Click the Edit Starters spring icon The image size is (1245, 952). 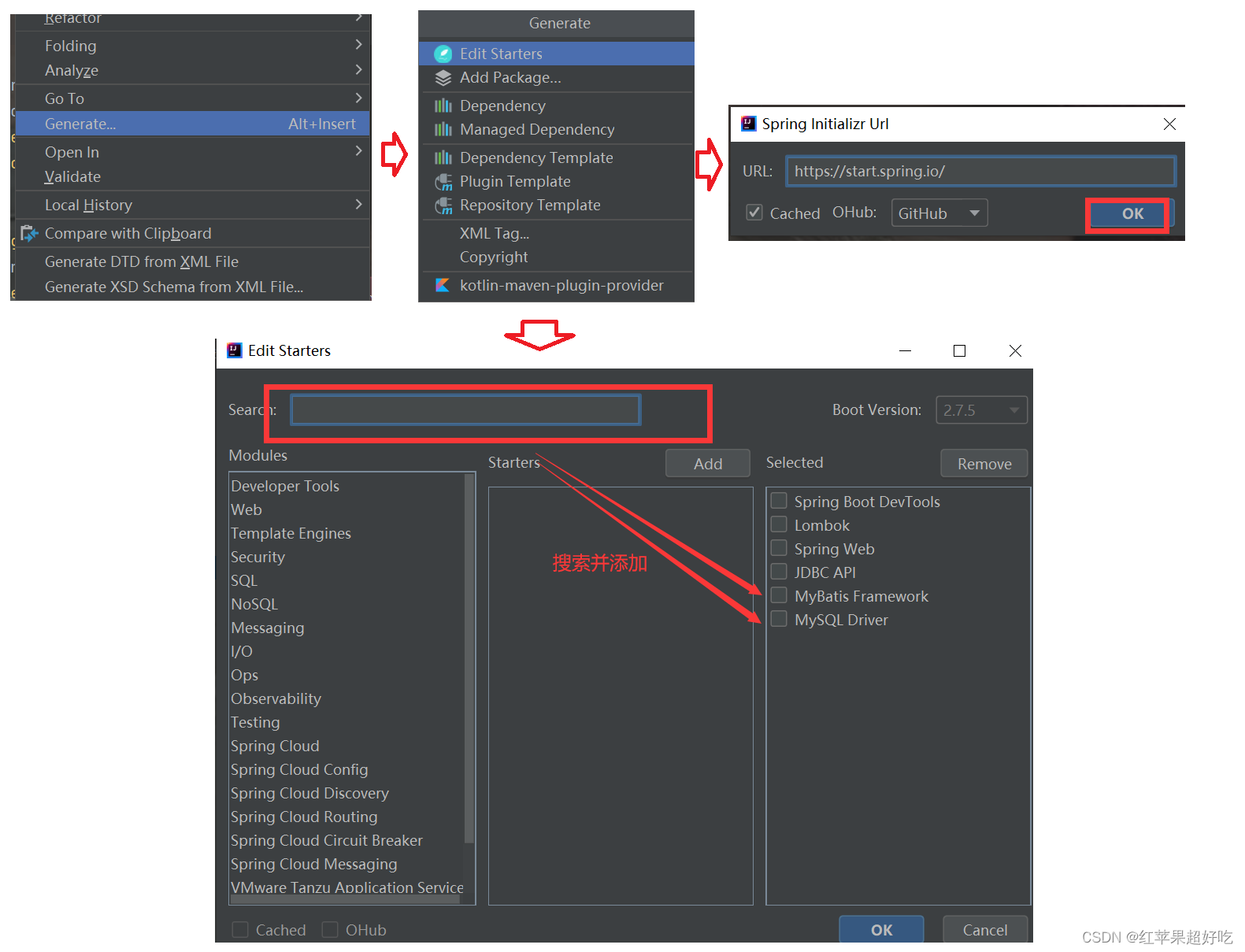tap(443, 54)
